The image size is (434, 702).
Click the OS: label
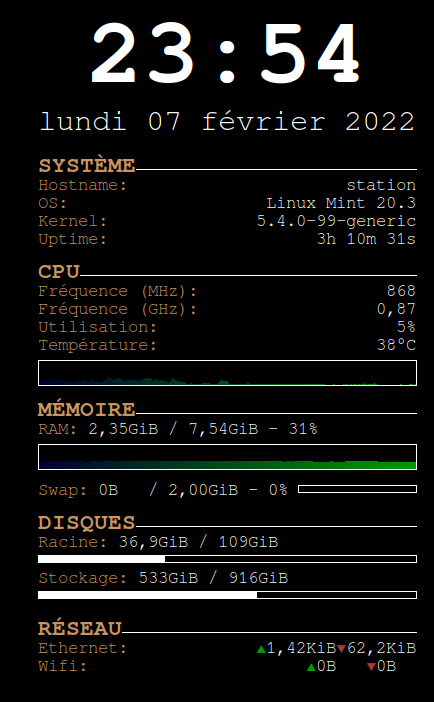pyautogui.click(x=52, y=203)
